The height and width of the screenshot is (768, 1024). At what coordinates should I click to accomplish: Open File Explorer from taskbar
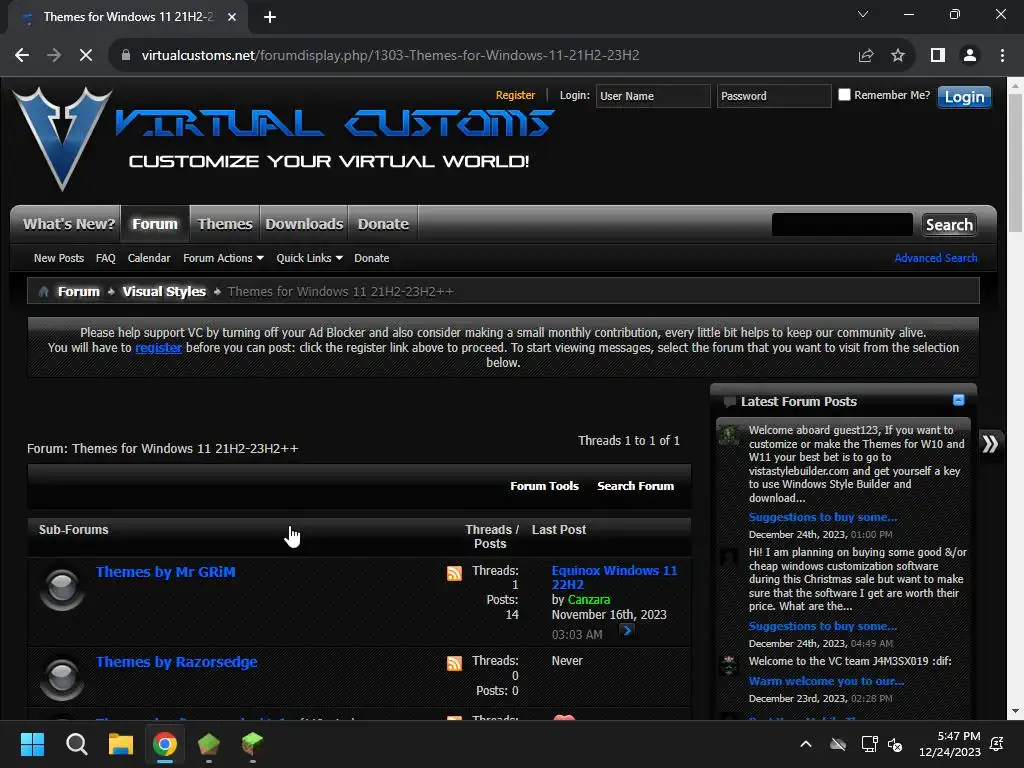[121, 744]
